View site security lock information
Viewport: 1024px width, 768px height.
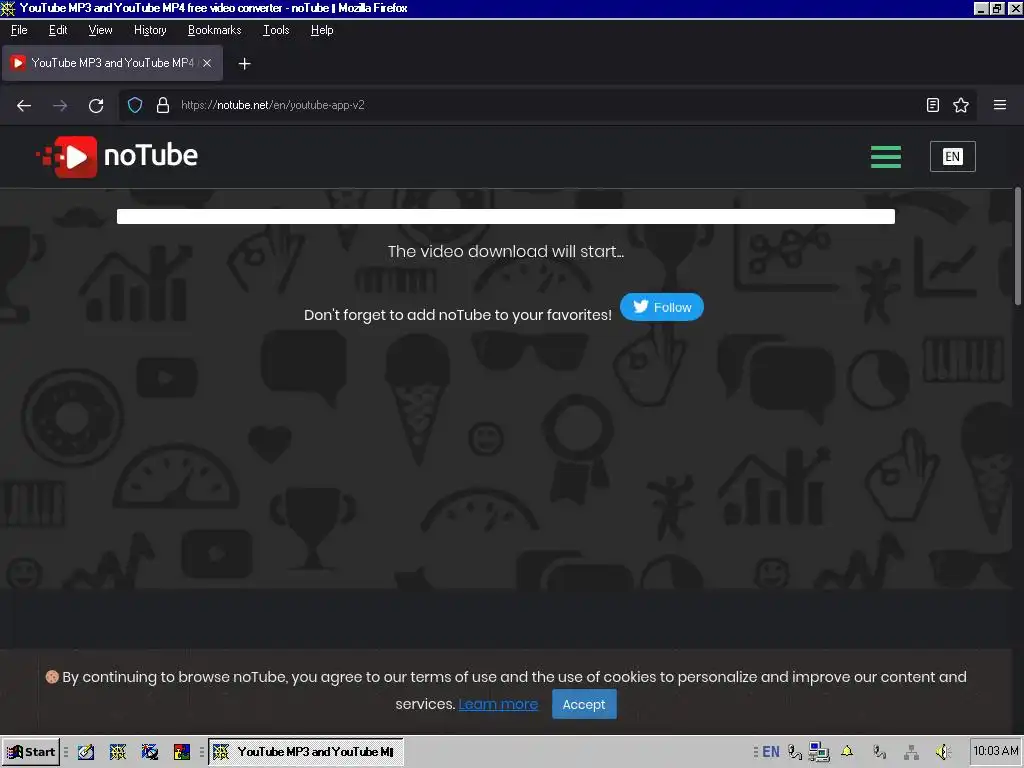tap(163, 105)
